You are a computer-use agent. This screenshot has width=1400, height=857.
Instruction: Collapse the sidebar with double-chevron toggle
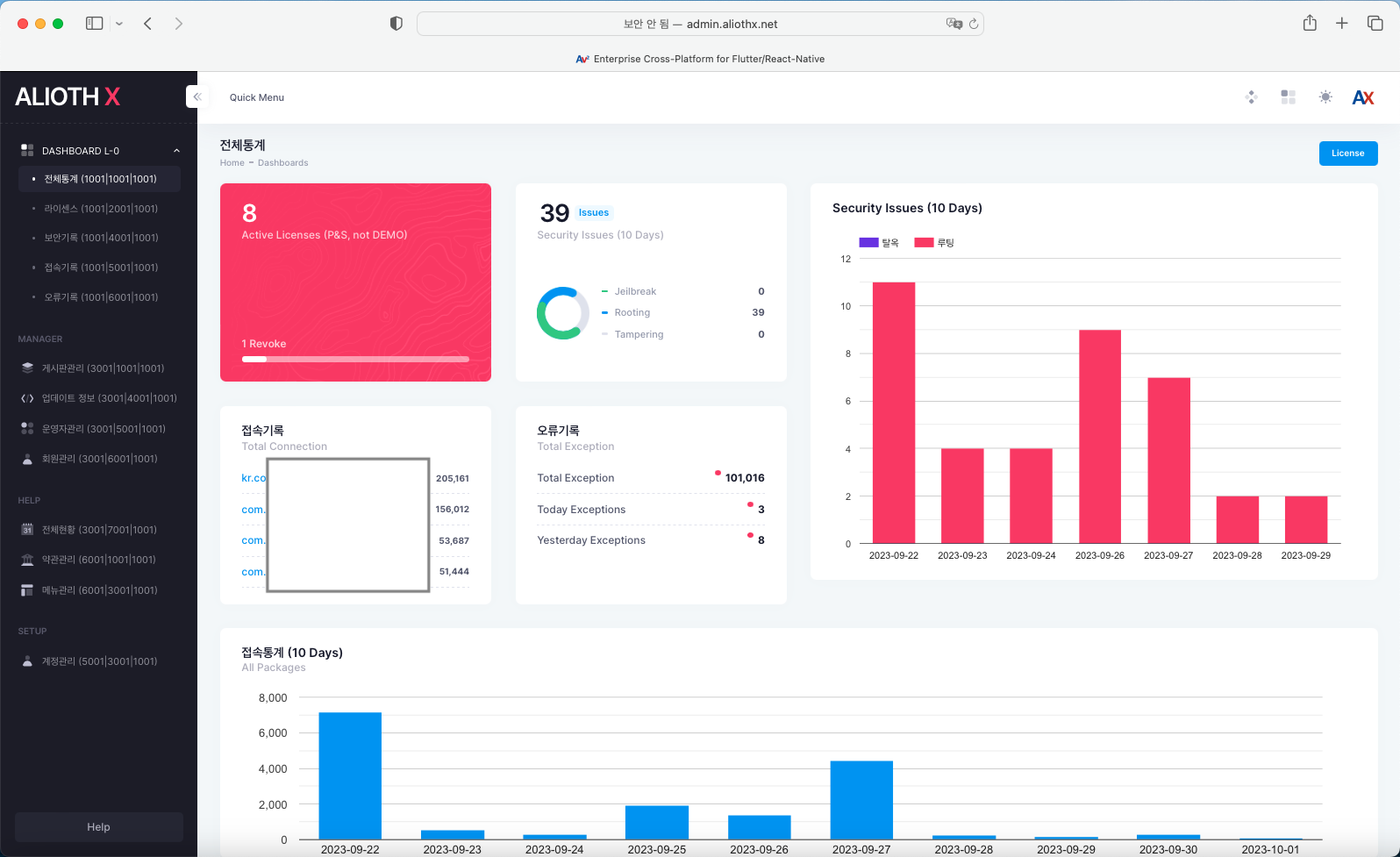pyautogui.click(x=197, y=96)
